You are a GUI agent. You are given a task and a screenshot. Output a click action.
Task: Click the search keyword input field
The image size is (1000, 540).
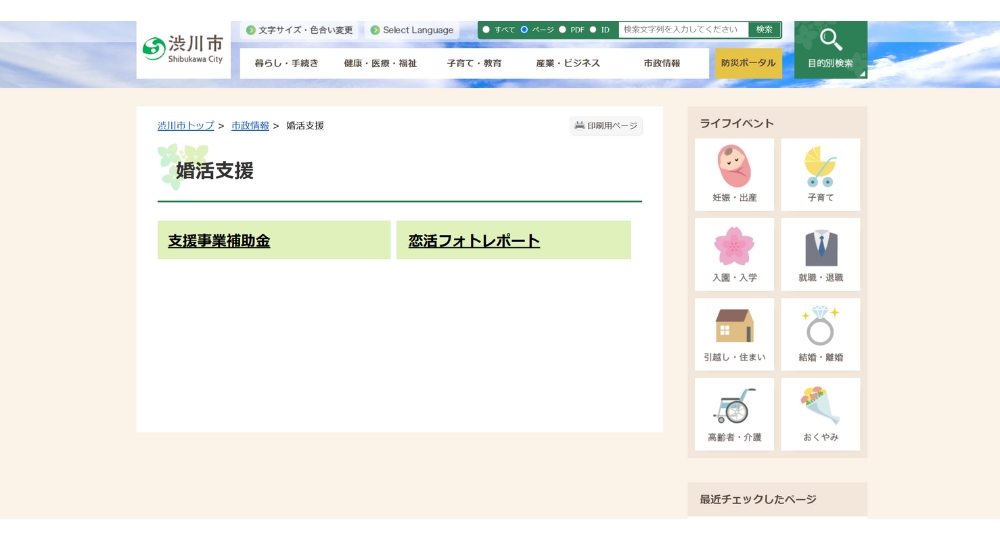coord(683,30)
